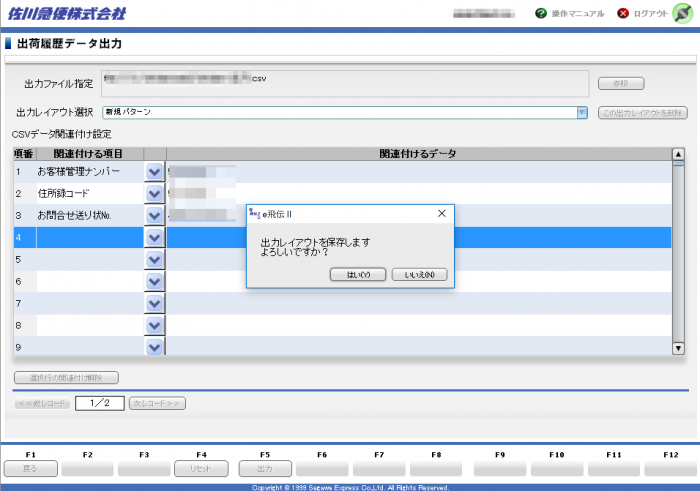
Task: Click the <<前レコード button
Action: click(42, 404)
